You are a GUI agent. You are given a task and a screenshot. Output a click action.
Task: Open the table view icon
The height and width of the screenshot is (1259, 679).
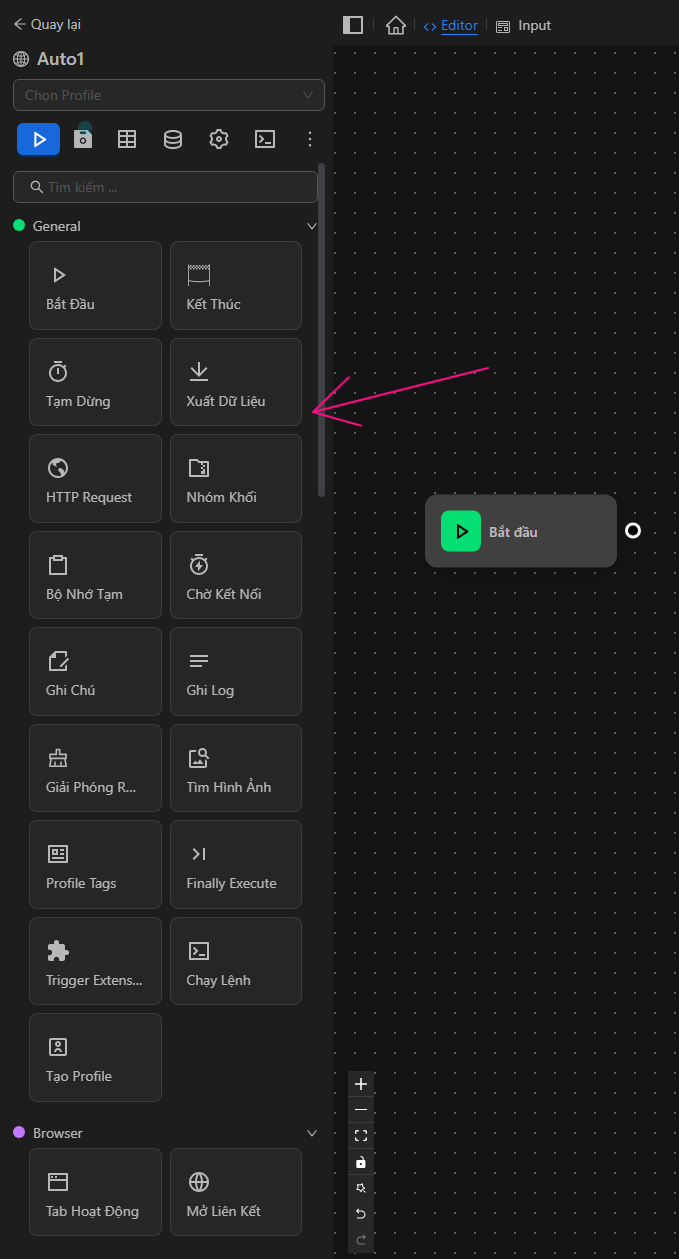click(127, 139)
